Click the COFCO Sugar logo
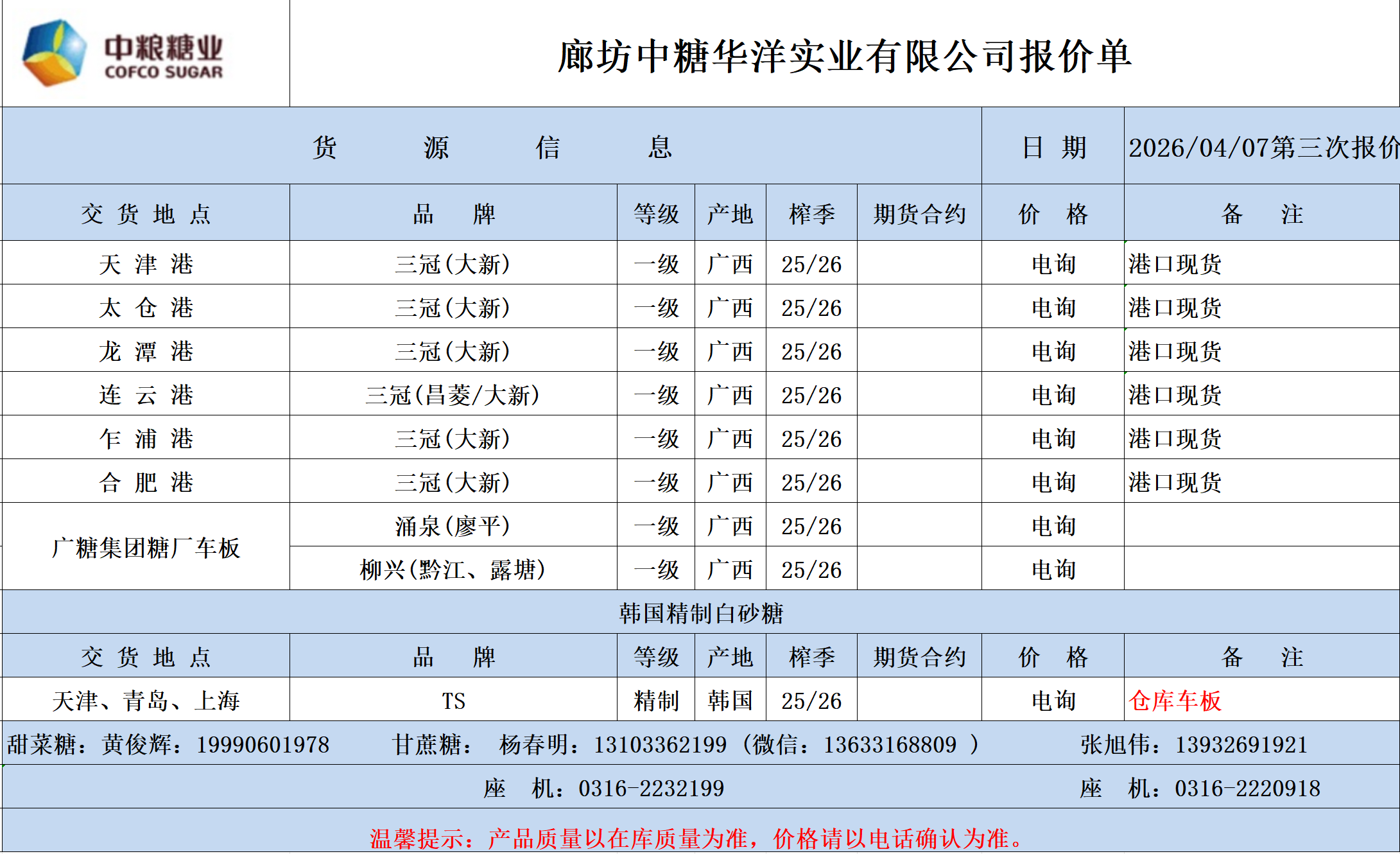1400x854 pixels. [x=123, y=53]
